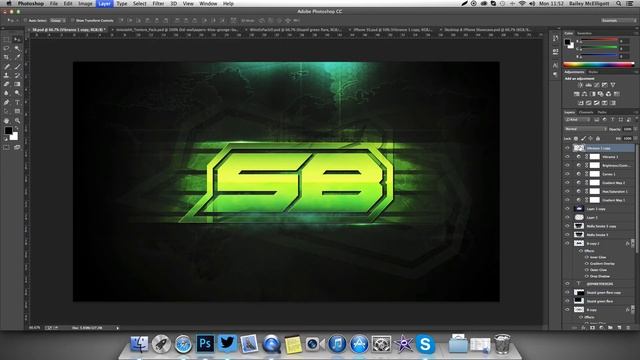Toggle Inner Glow effect visibility
The width and height of the screenshot is (640, 360).
click(x=587, y=258)
